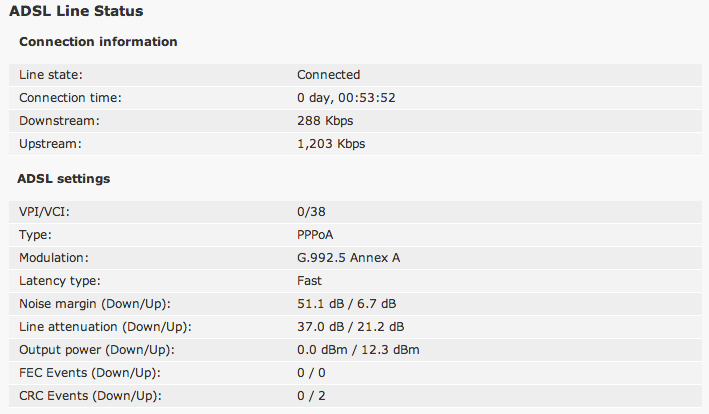Select the ADSL settings heading

(64, 179)
